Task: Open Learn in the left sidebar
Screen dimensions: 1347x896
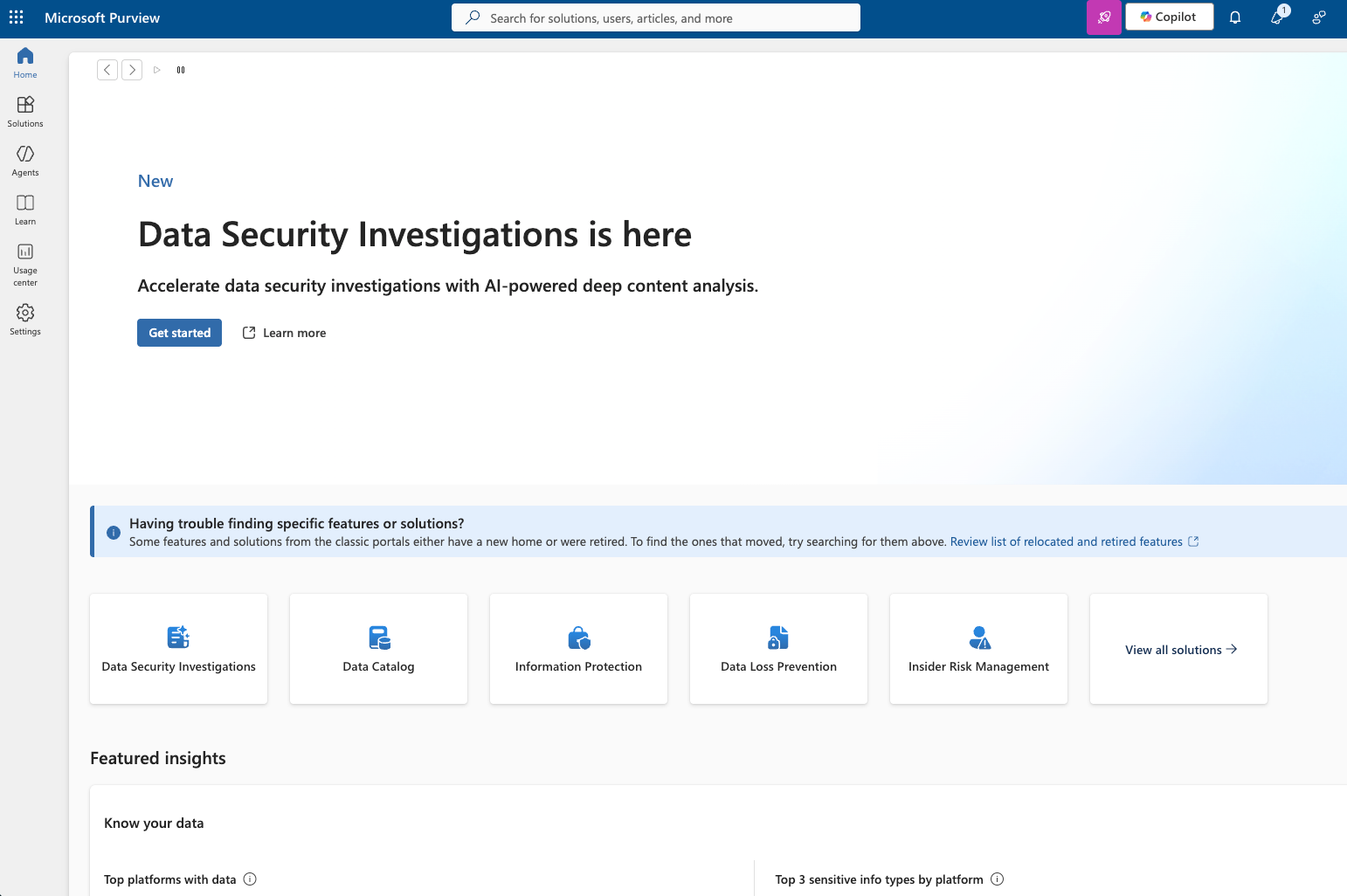Action: (25, 210)
